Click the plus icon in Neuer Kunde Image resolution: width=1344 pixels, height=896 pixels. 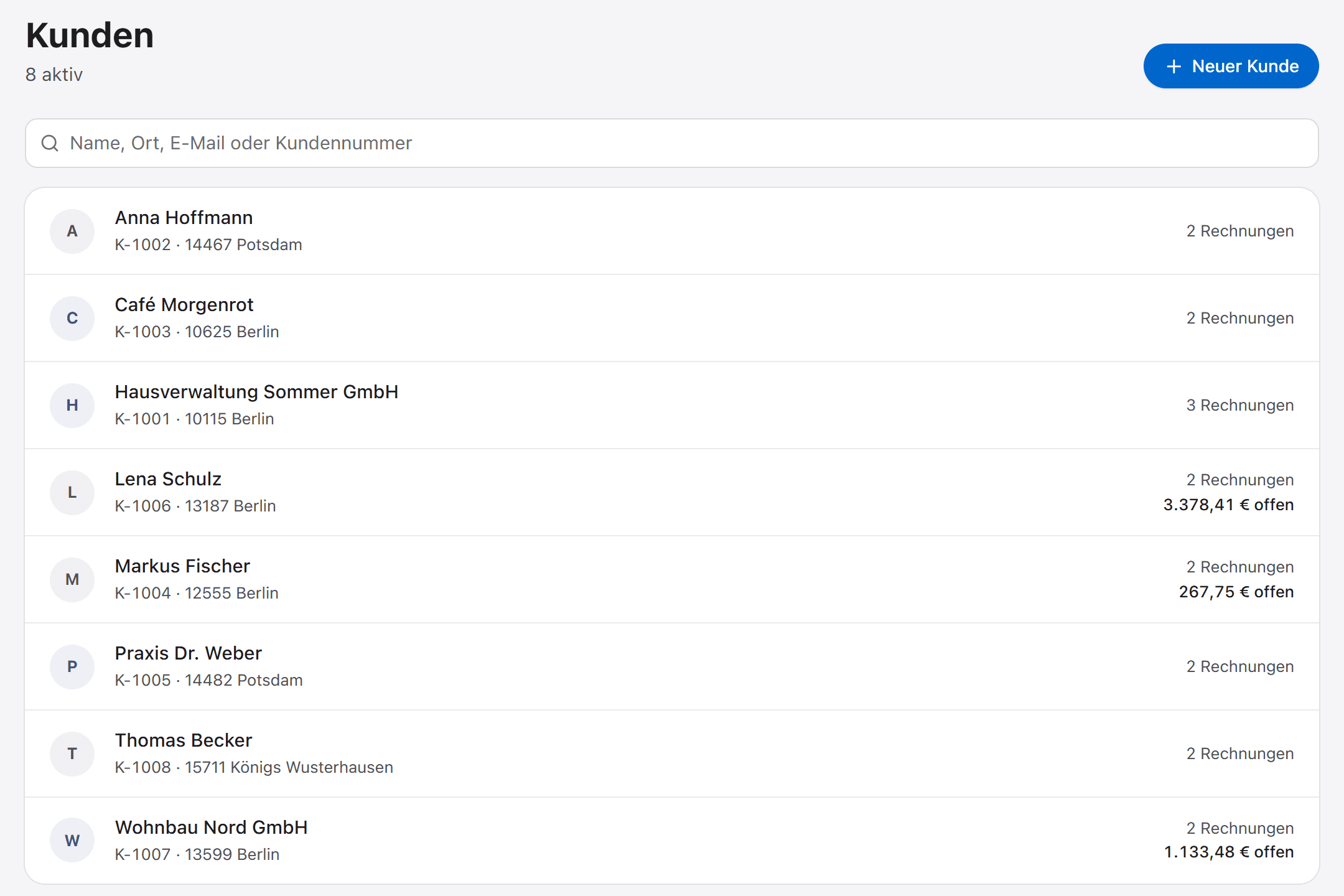coord(1174,67)
